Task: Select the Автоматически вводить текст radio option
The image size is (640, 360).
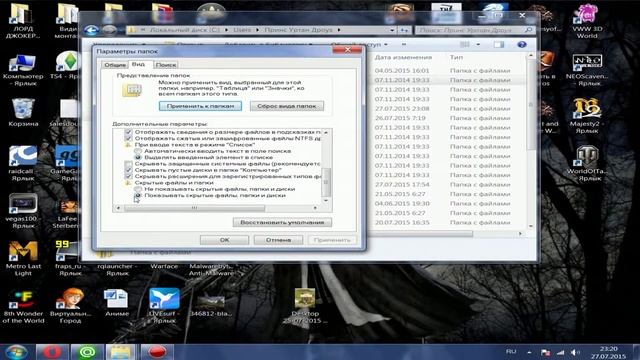Action: (x=138, y=151)
